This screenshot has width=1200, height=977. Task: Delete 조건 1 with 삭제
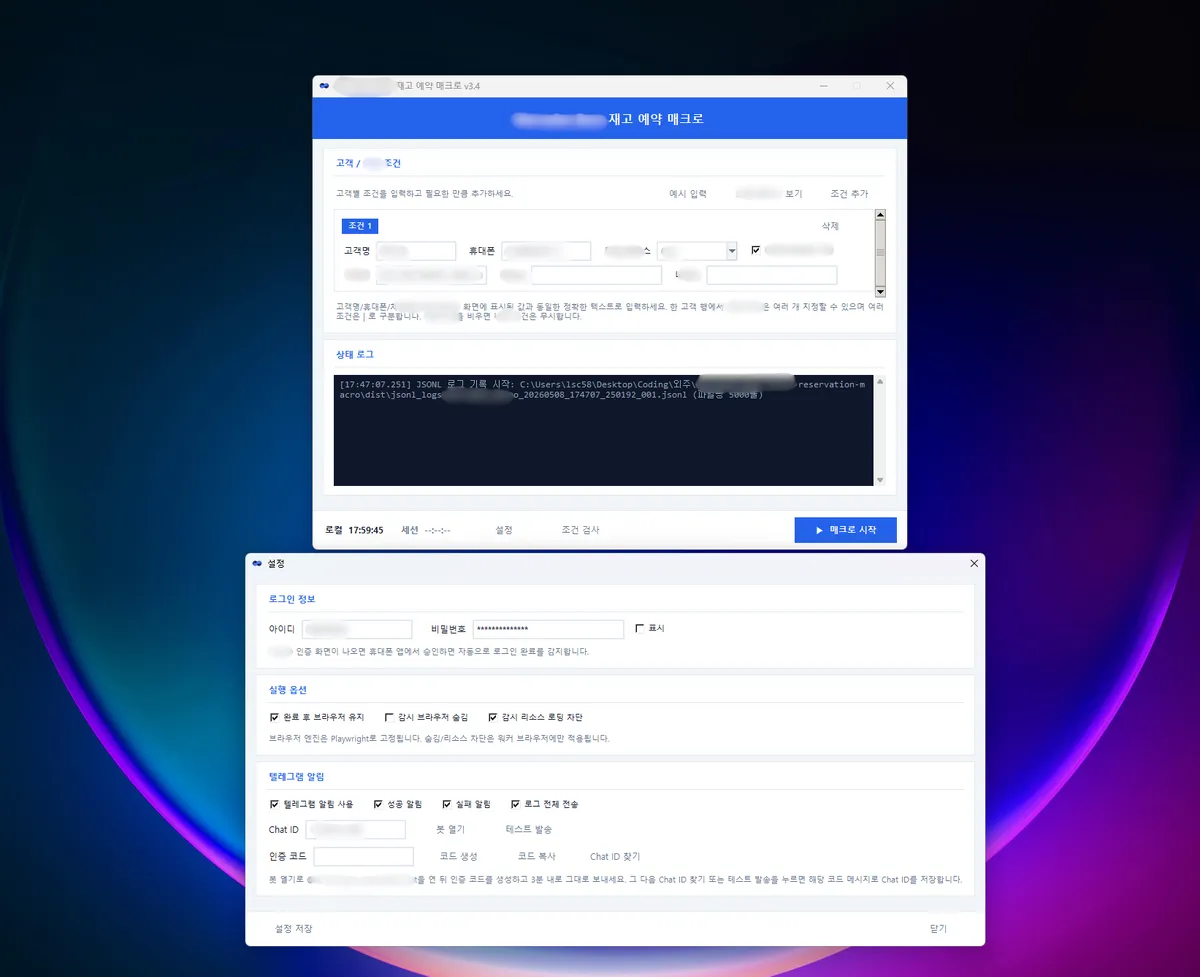pyautogui.click(x=830, y=226)
